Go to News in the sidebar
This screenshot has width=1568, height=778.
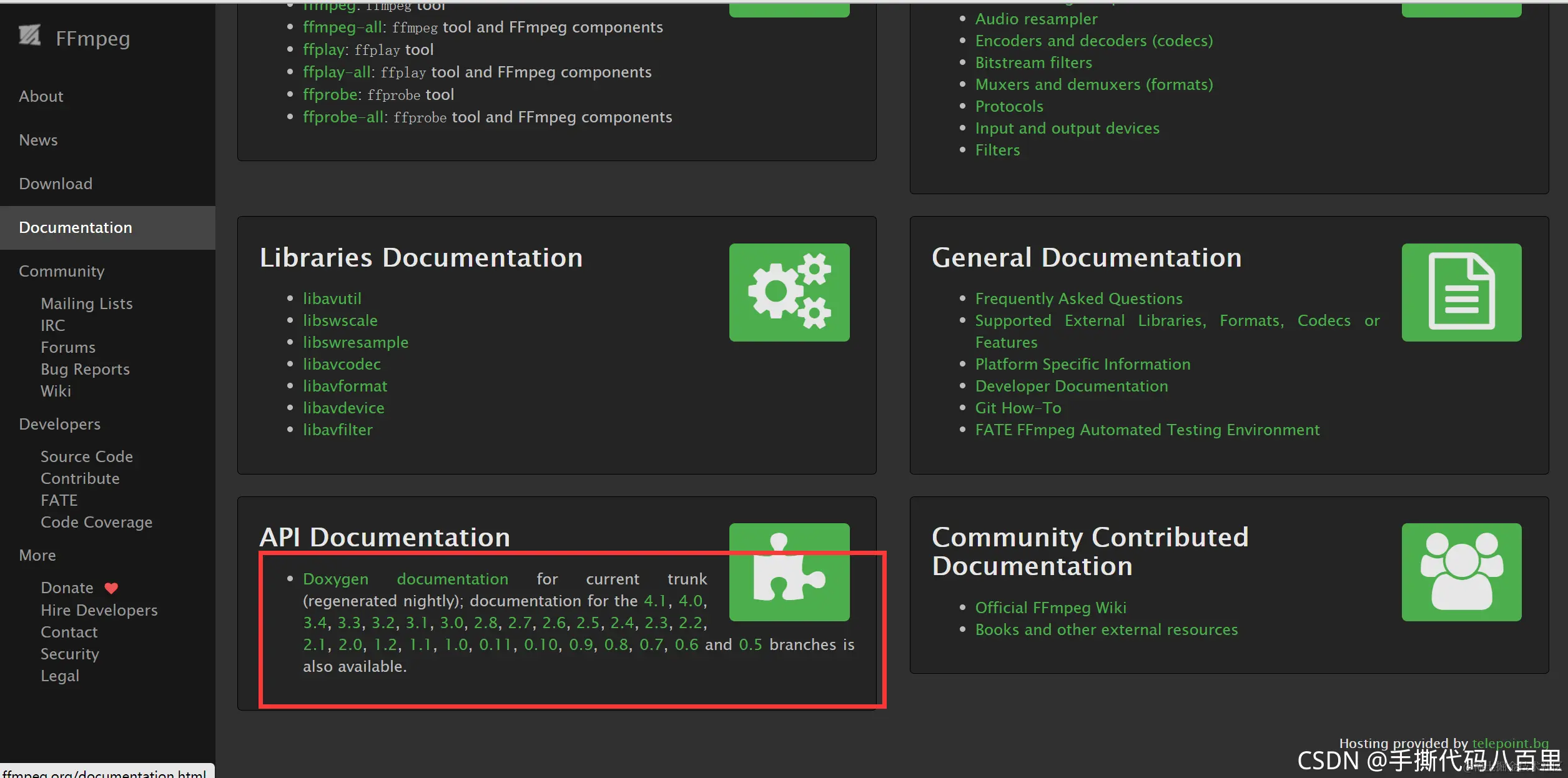[x=38, y=140]
